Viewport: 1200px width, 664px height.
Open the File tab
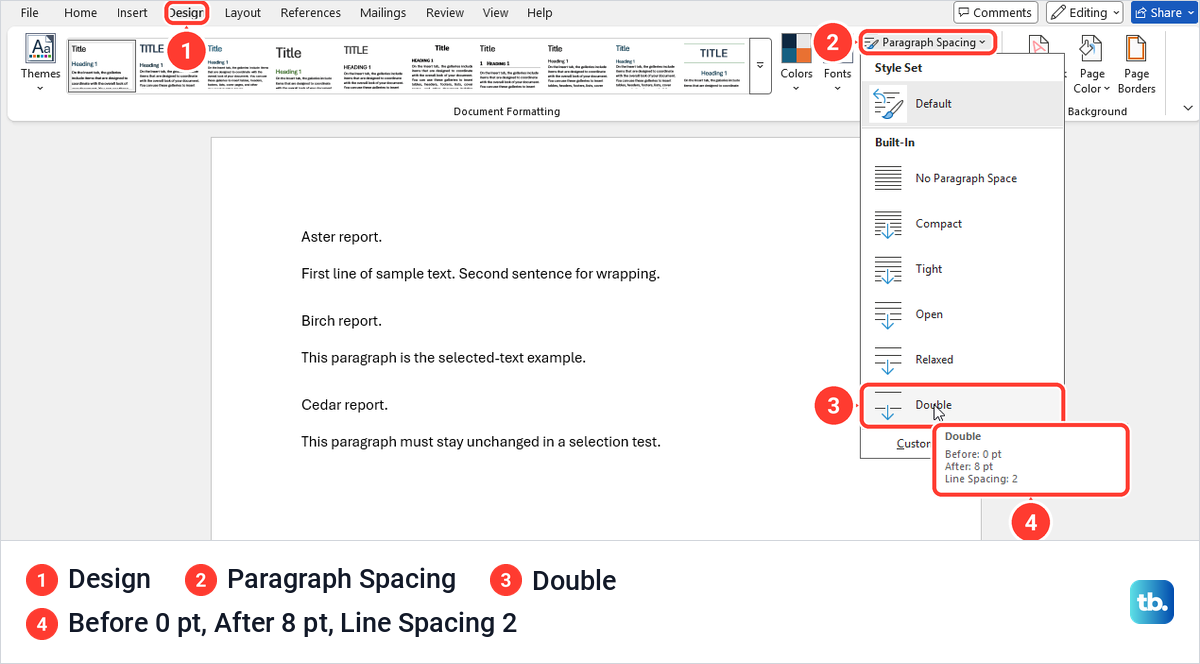[30, 13]
